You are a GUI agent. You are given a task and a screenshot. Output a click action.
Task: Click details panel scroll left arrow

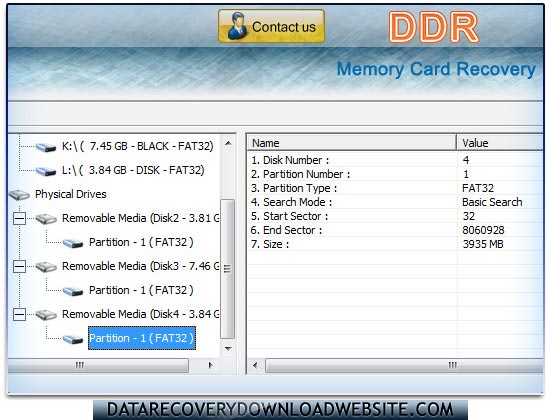coord(255,365)
